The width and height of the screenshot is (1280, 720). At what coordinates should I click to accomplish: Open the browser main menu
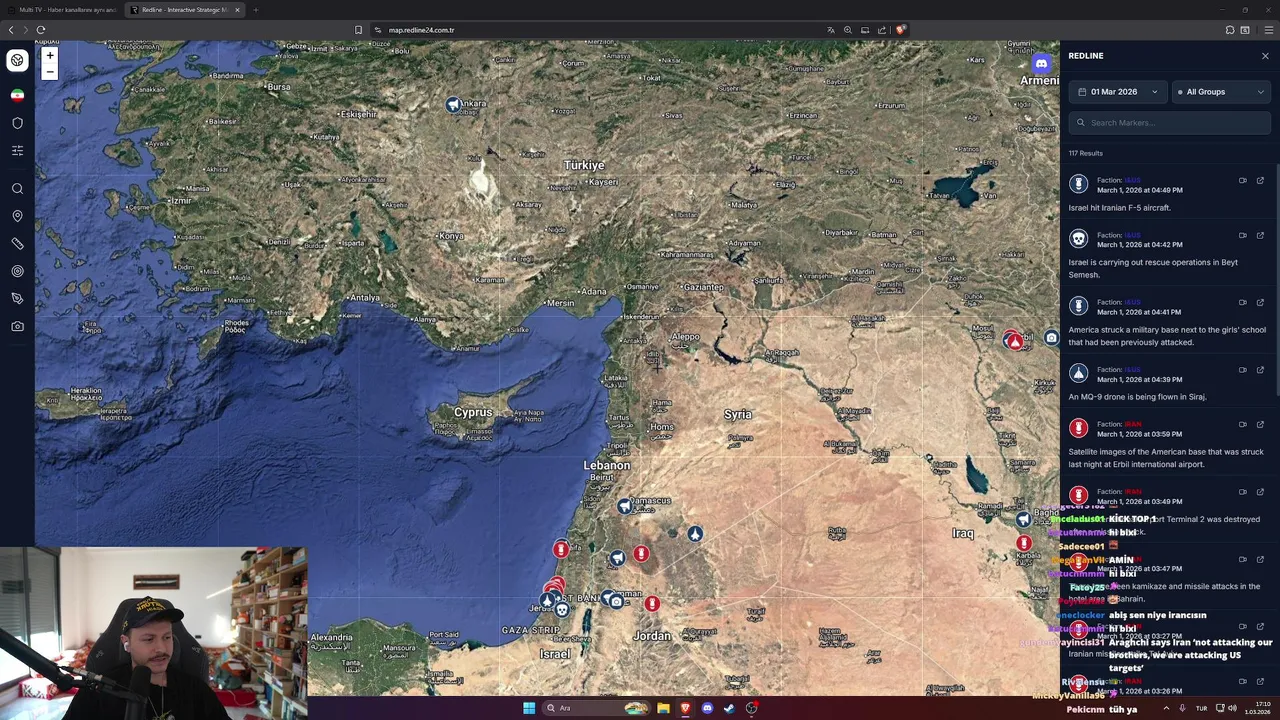pyautogui.click(x=1269, y=30)
